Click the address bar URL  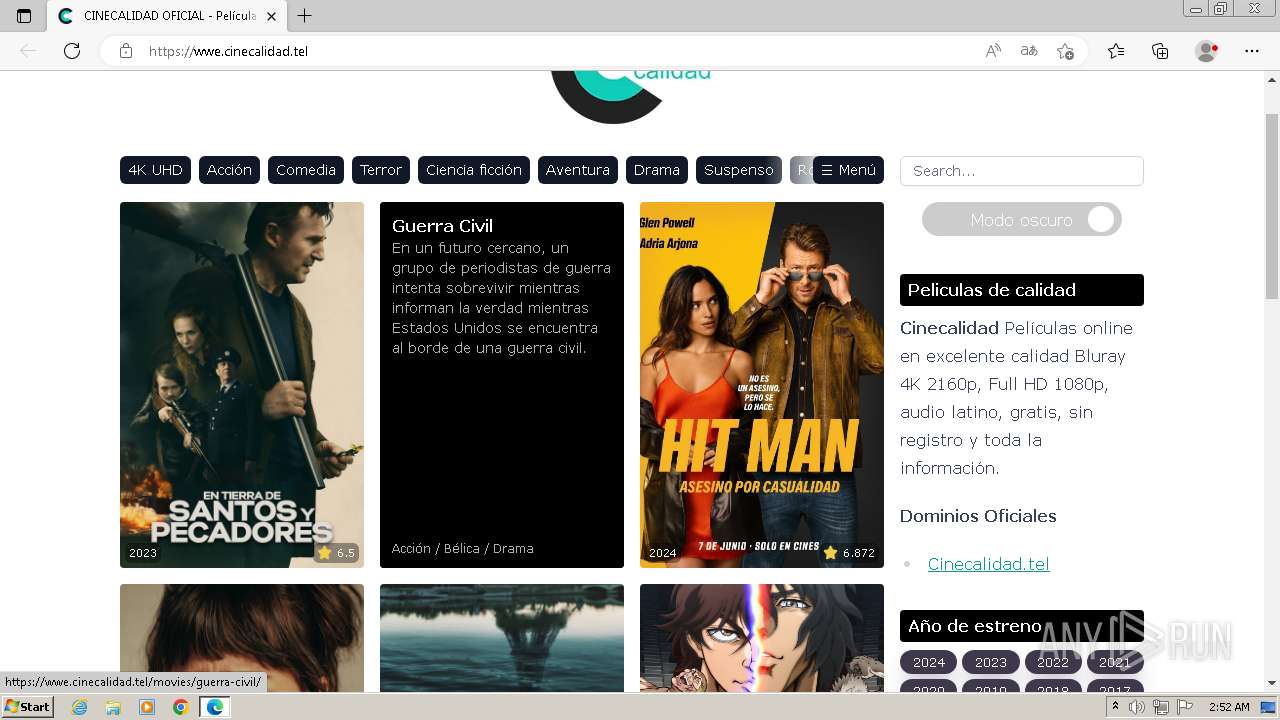[228, 51]
